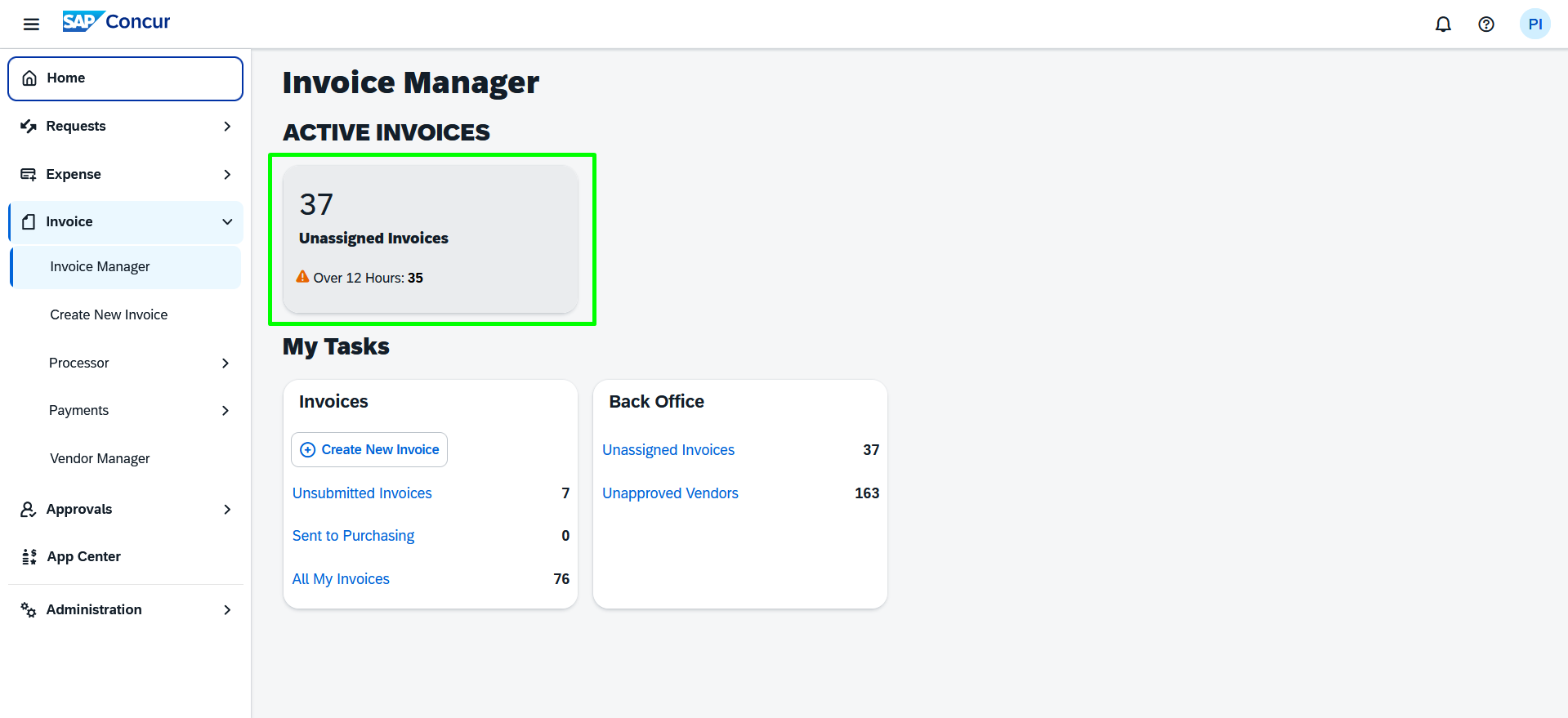Select Create New Invoice in sidebar
The image size is (1568, 718).
(109, 315)
